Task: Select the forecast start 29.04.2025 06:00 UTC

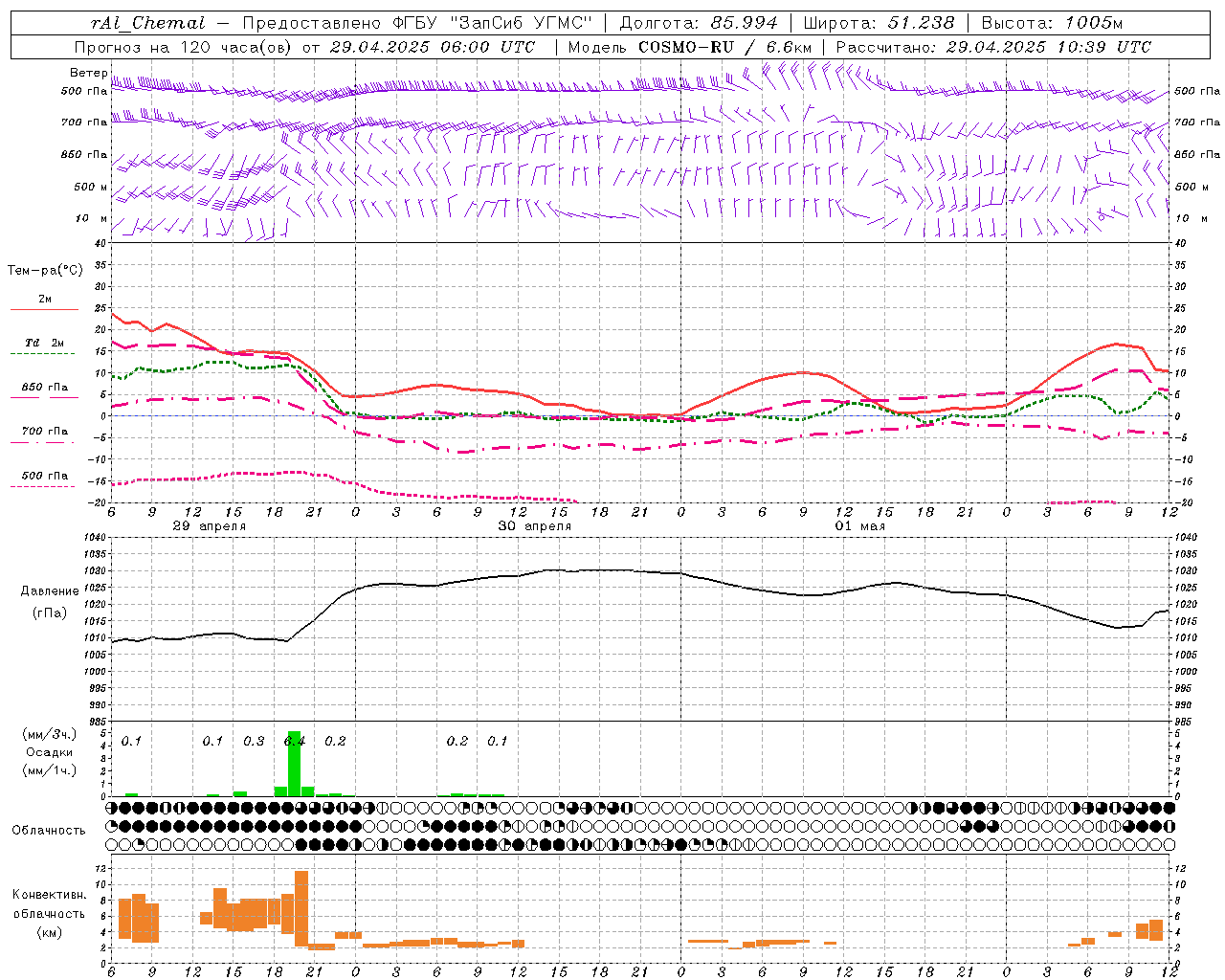Action: coord(433,47)
